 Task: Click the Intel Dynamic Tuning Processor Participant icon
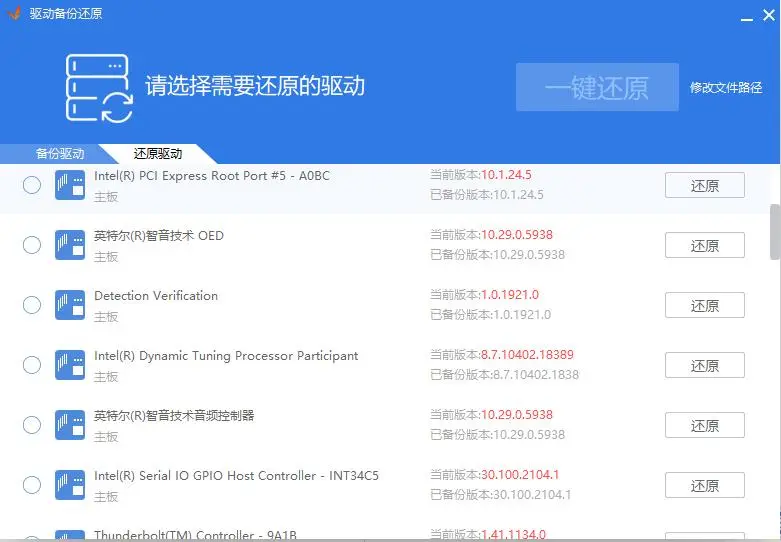(x=70, y=366)
